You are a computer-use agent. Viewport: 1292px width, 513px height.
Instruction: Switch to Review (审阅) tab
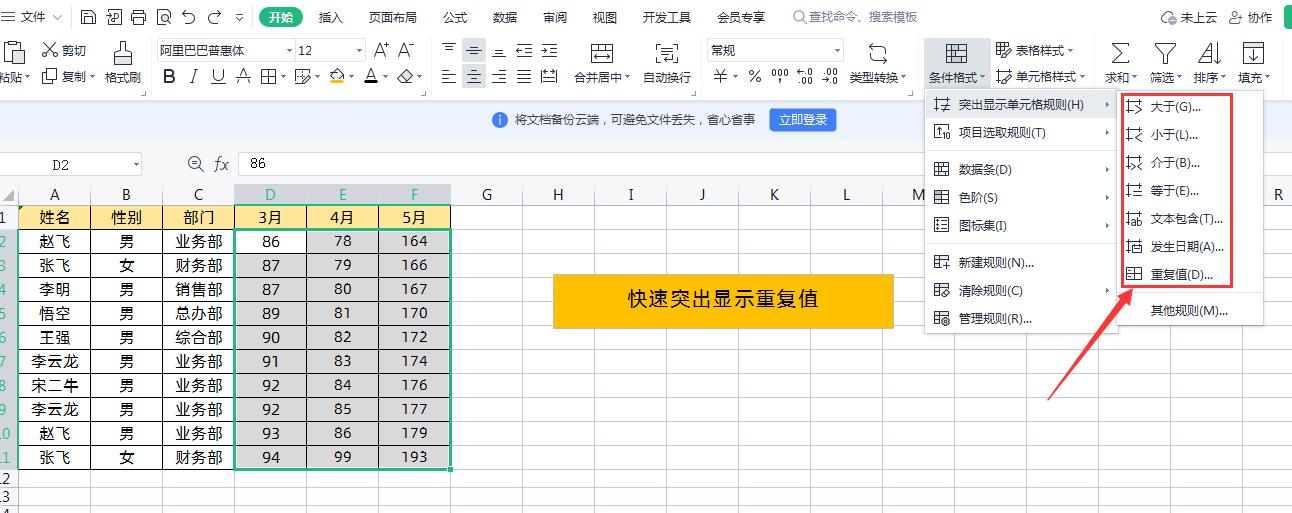point(555,17)
